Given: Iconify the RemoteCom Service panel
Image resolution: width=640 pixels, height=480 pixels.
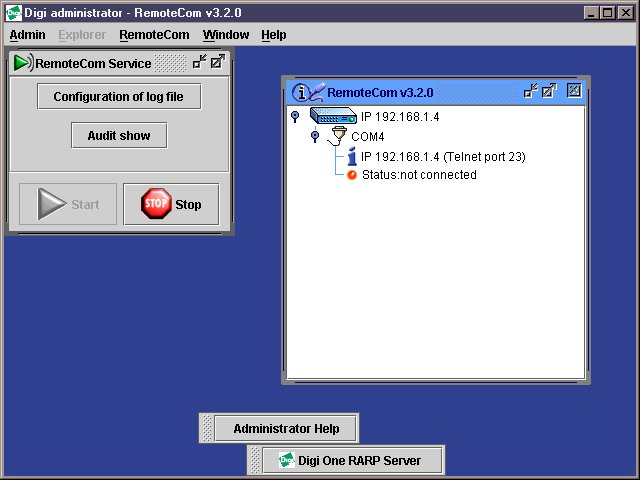Looking at the screenshot, I should [x=200, y=62].
